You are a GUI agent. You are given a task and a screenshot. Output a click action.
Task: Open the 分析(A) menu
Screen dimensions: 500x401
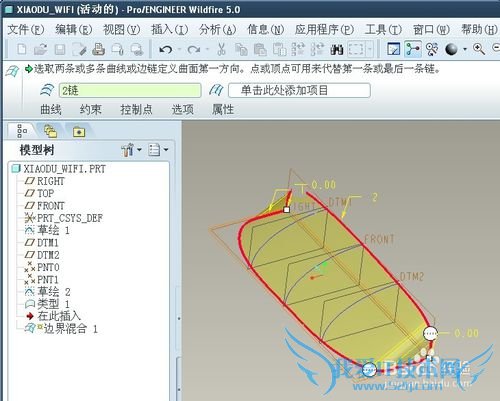(218, 30)
